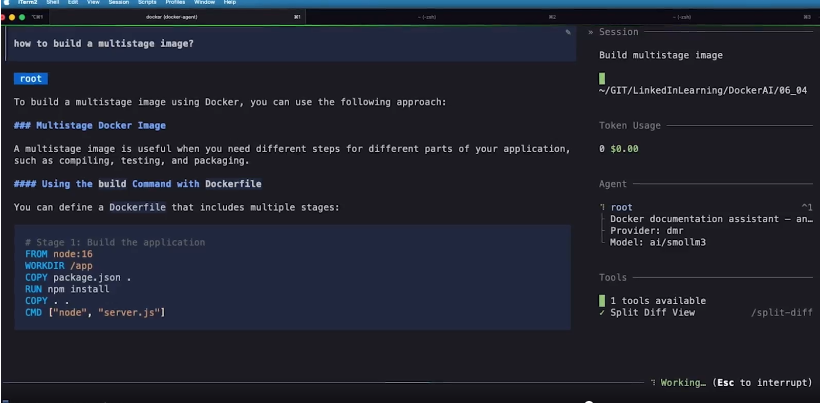Click the /split-diff command shortcut
Screen dimensions: 820x403
click(x=782, y=313)
